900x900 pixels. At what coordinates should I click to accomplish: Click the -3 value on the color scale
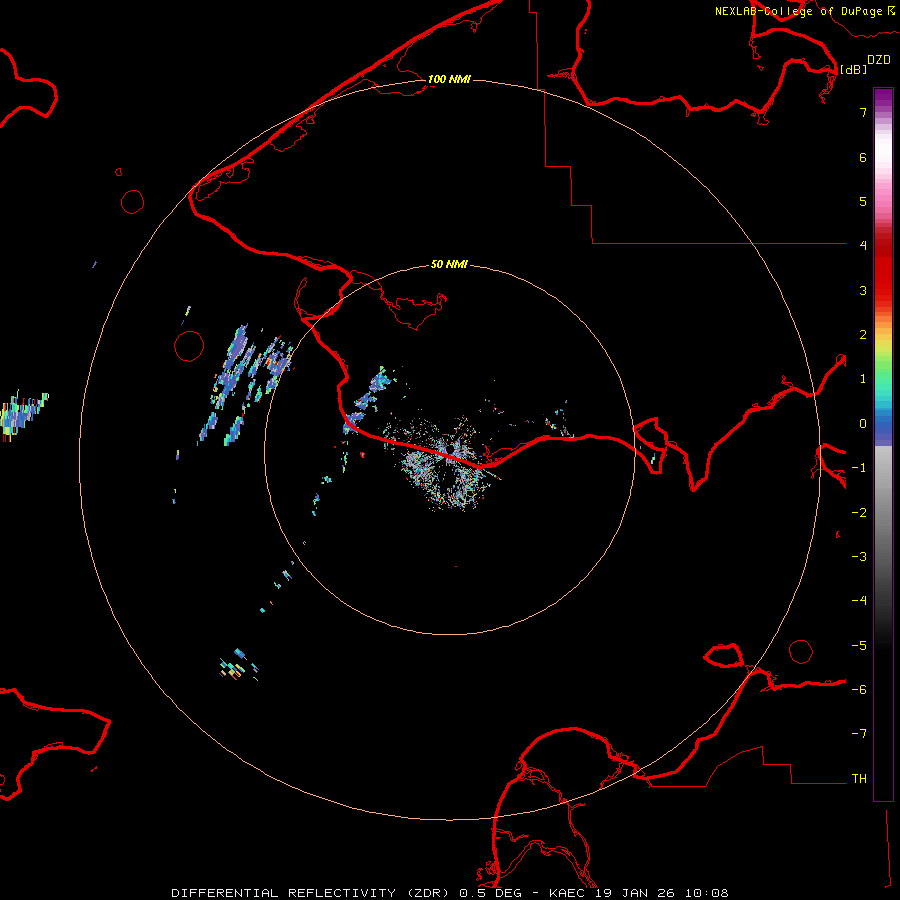(859, 557)
